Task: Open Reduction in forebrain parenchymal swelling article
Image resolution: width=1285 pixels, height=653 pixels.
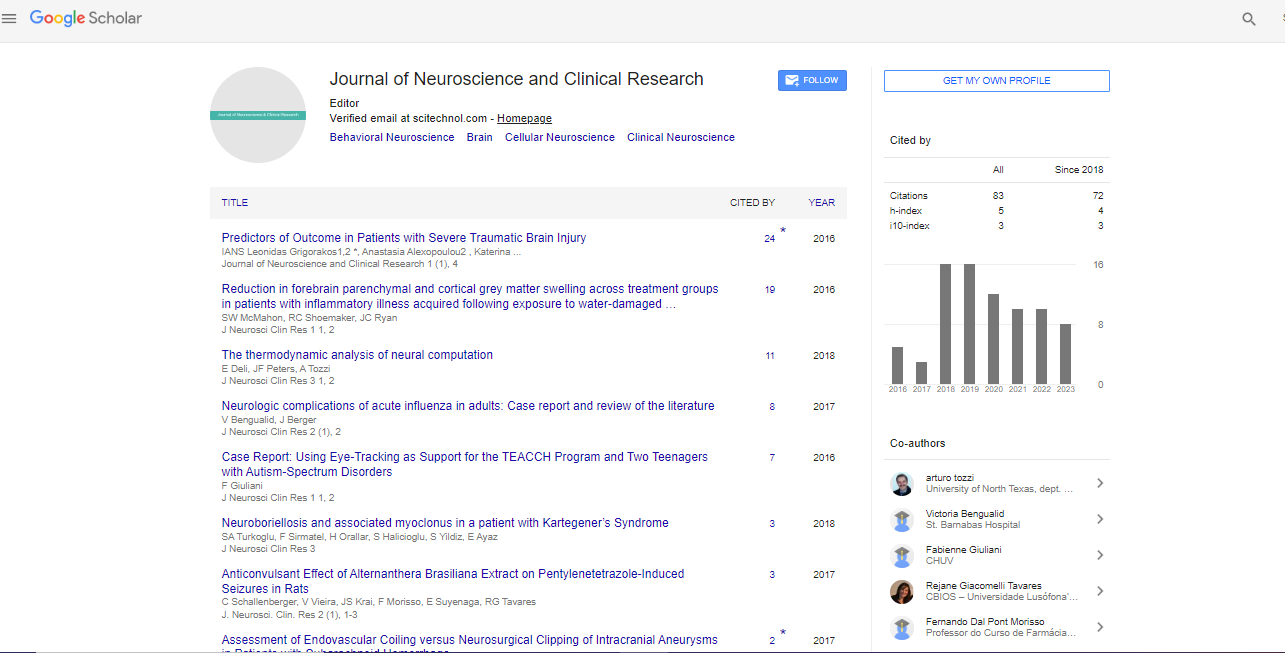Action: (470, 296)
